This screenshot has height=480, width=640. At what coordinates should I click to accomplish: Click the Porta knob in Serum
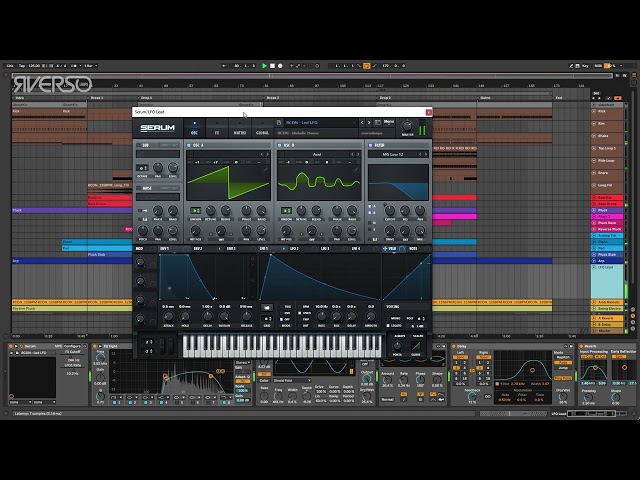397,346
